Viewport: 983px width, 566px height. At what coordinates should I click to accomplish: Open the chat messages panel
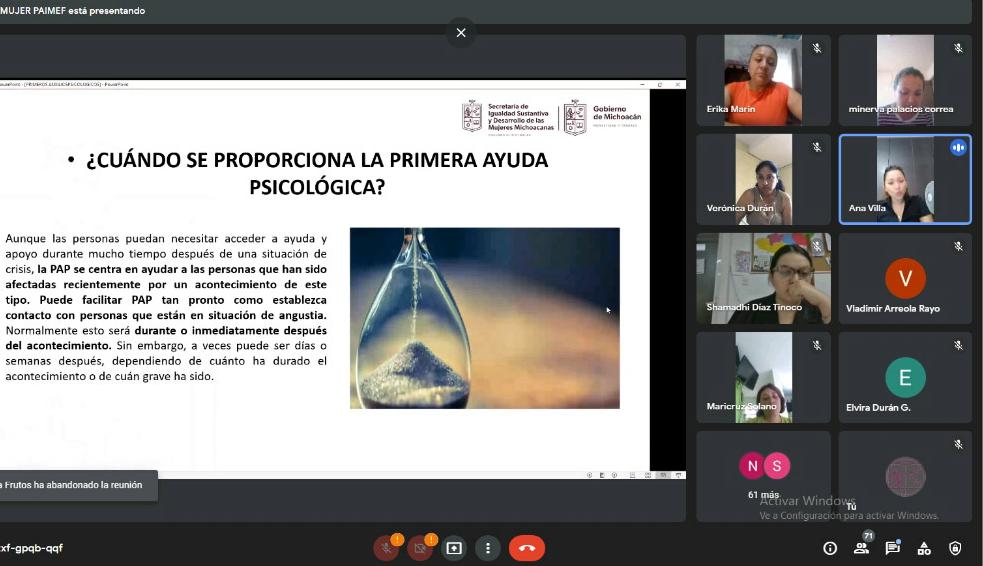click(x=892, y=548)
